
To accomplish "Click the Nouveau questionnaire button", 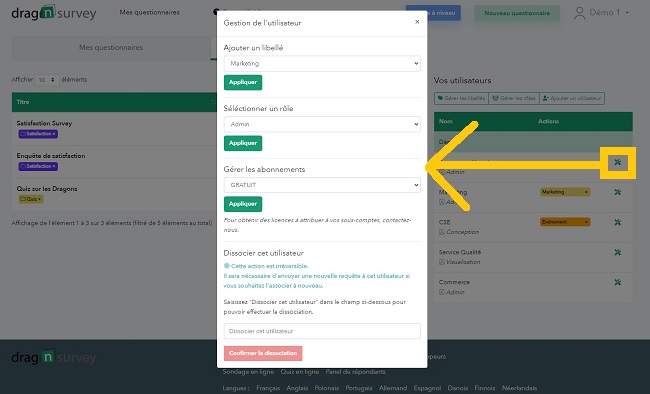I will coord(517,13).
